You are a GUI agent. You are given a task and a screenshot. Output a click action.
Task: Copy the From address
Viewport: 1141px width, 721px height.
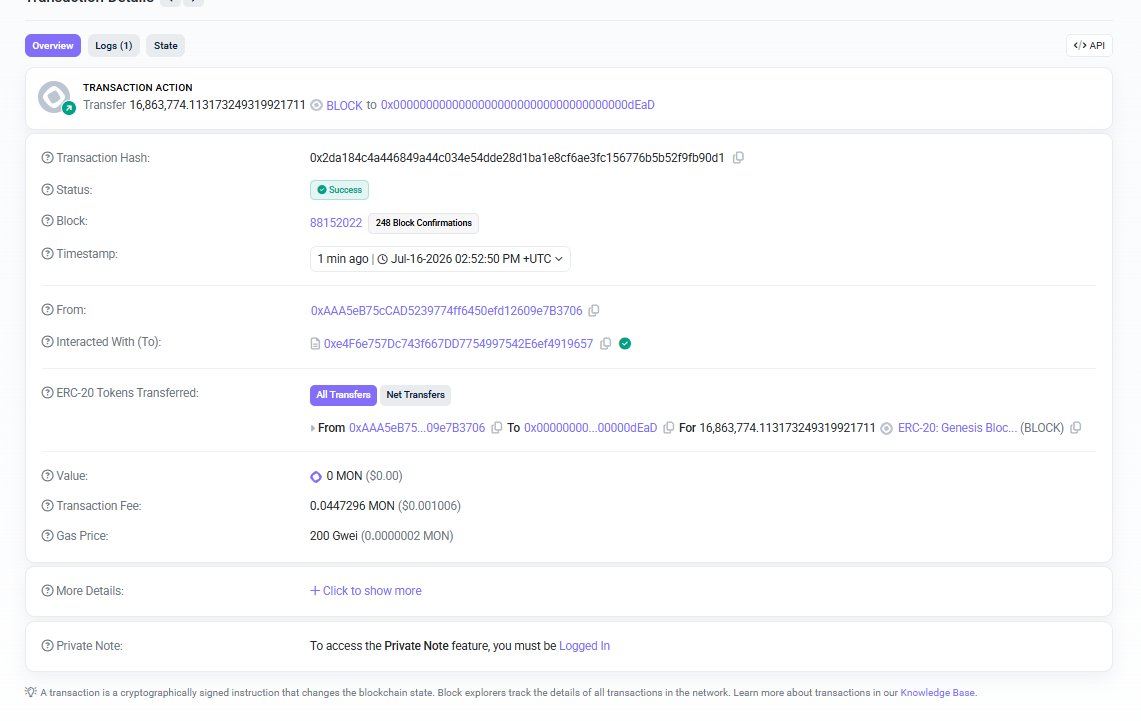594,311
